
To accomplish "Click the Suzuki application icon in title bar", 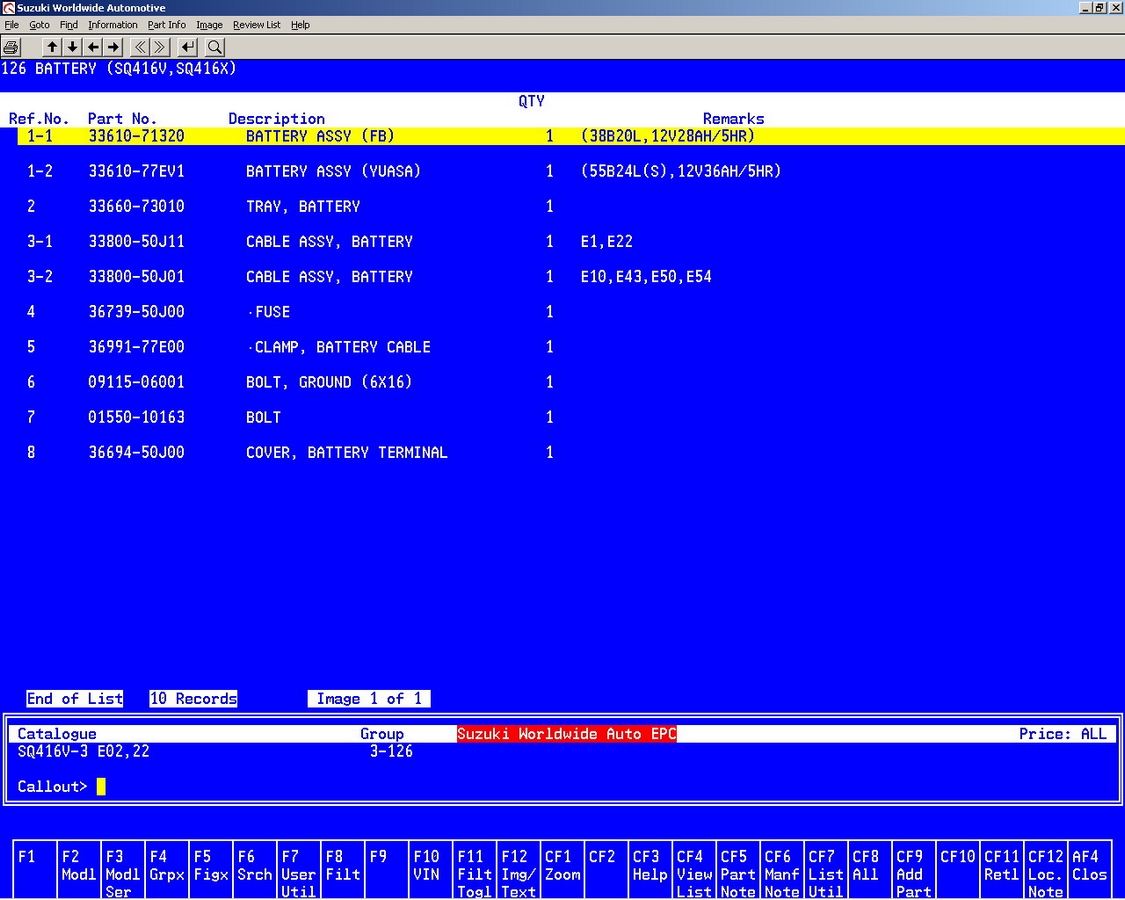I will pos(8,8).
